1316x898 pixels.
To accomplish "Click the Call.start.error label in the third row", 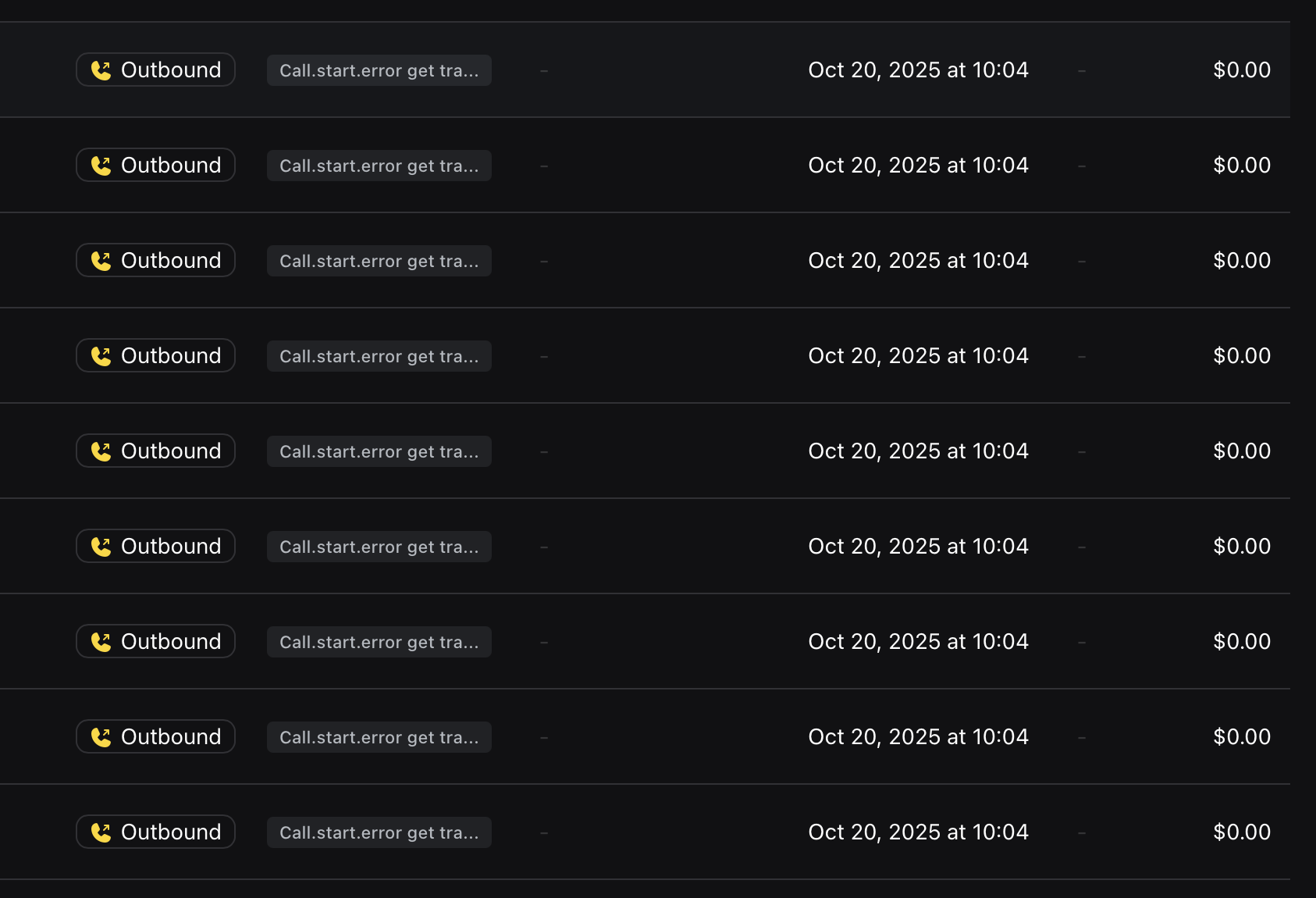I will (379, 260).
